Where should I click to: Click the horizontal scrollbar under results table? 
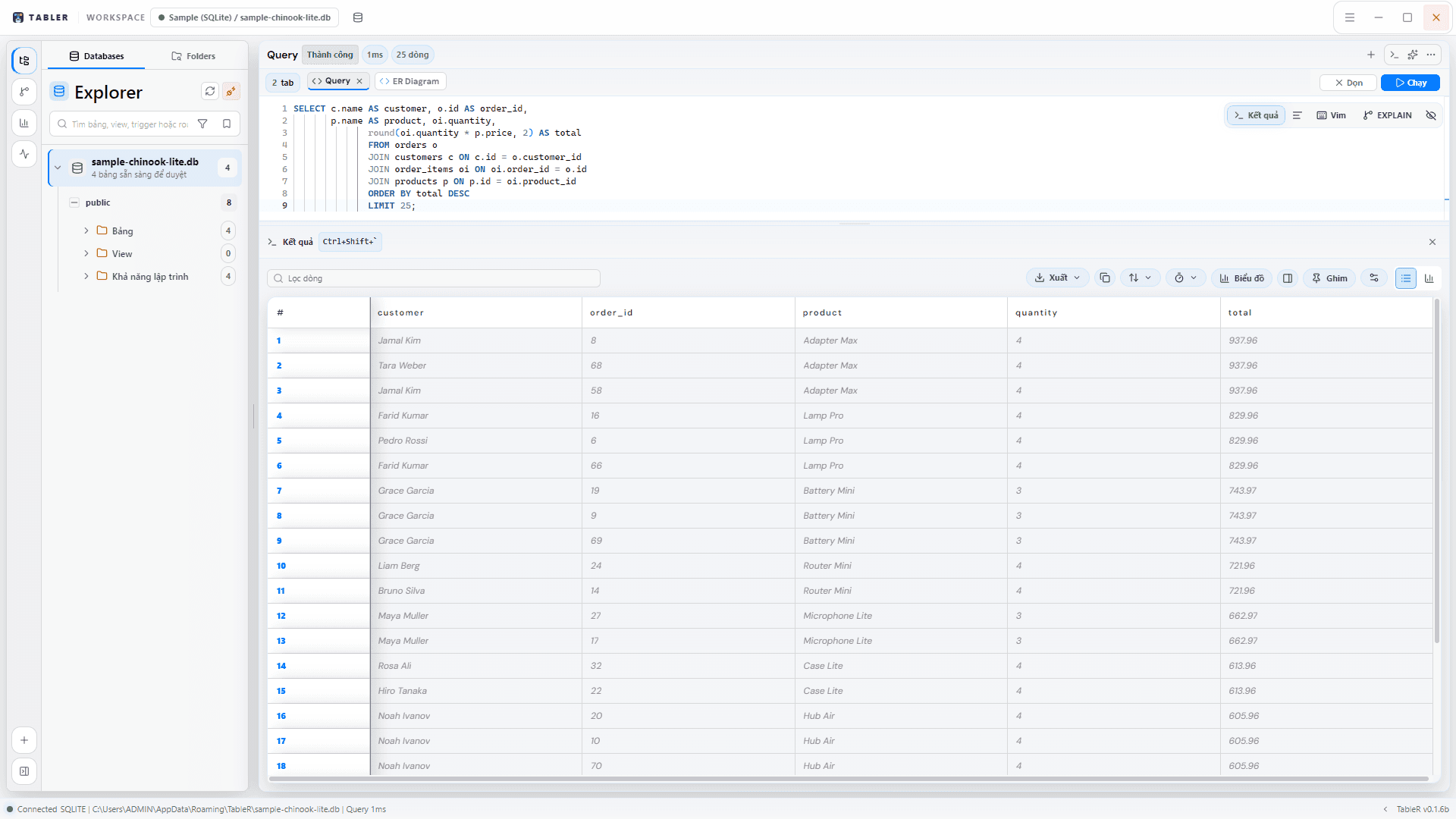[x=849, y=779]
